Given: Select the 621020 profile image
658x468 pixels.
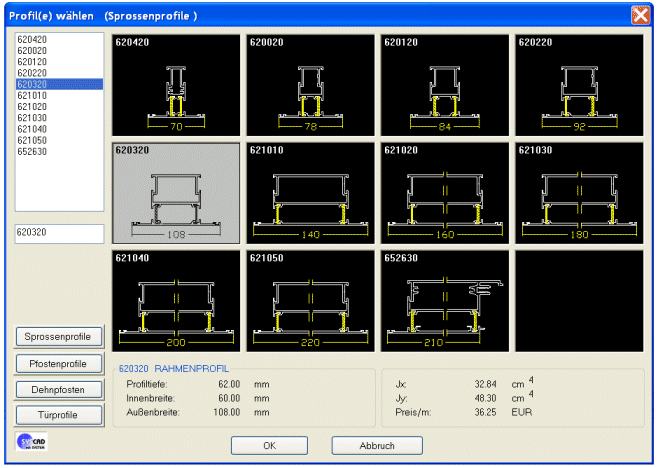Looking at the screenshot, I should click(444, 192).
